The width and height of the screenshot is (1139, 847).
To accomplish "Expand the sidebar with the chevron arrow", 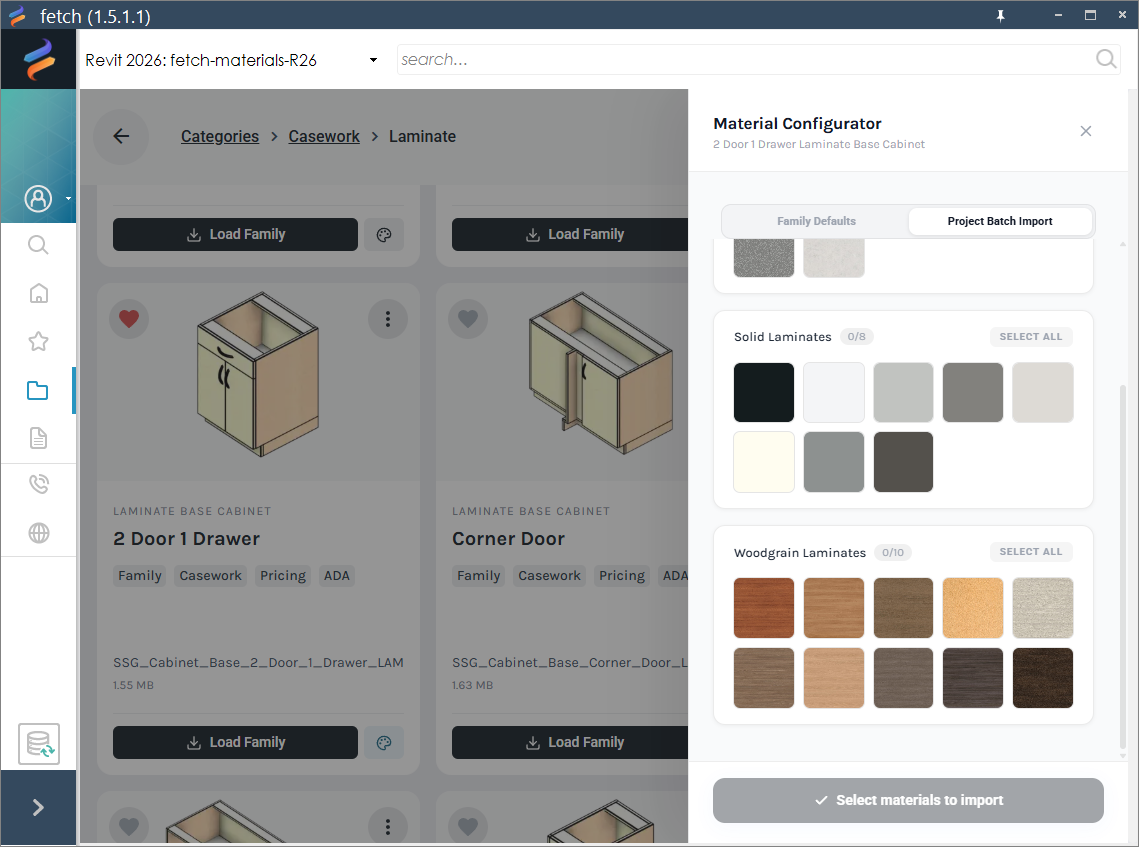I will tap(38, 808).
